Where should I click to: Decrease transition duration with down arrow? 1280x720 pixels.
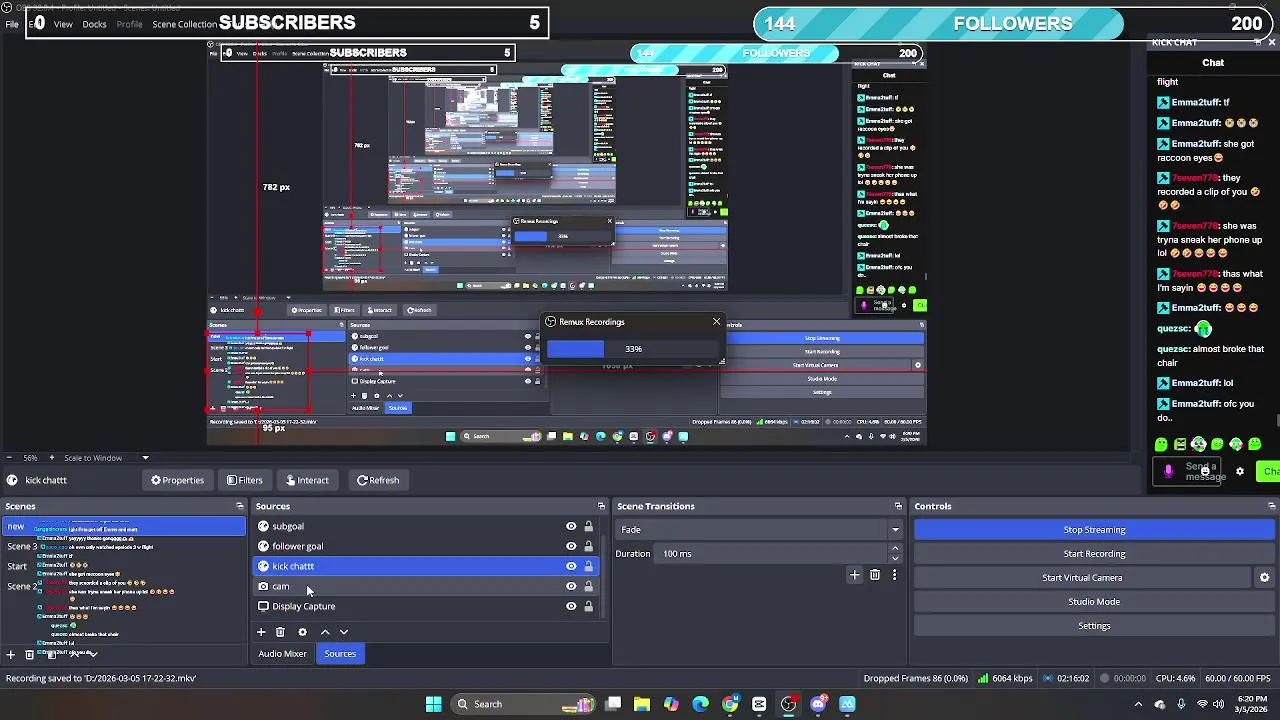(x=895, y=558)
